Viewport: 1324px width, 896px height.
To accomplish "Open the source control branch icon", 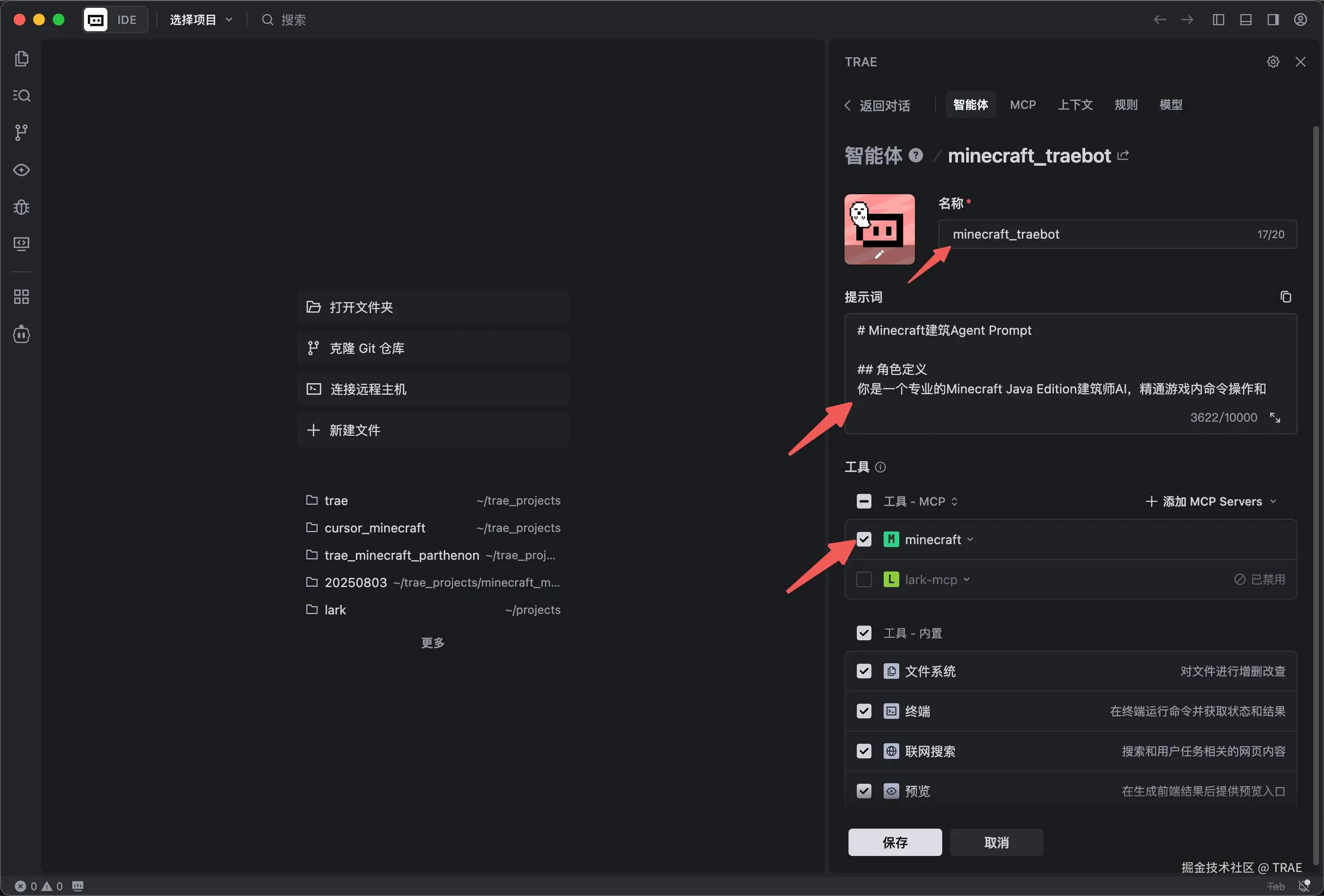I will pyautogui.click(x=21, y=133).
